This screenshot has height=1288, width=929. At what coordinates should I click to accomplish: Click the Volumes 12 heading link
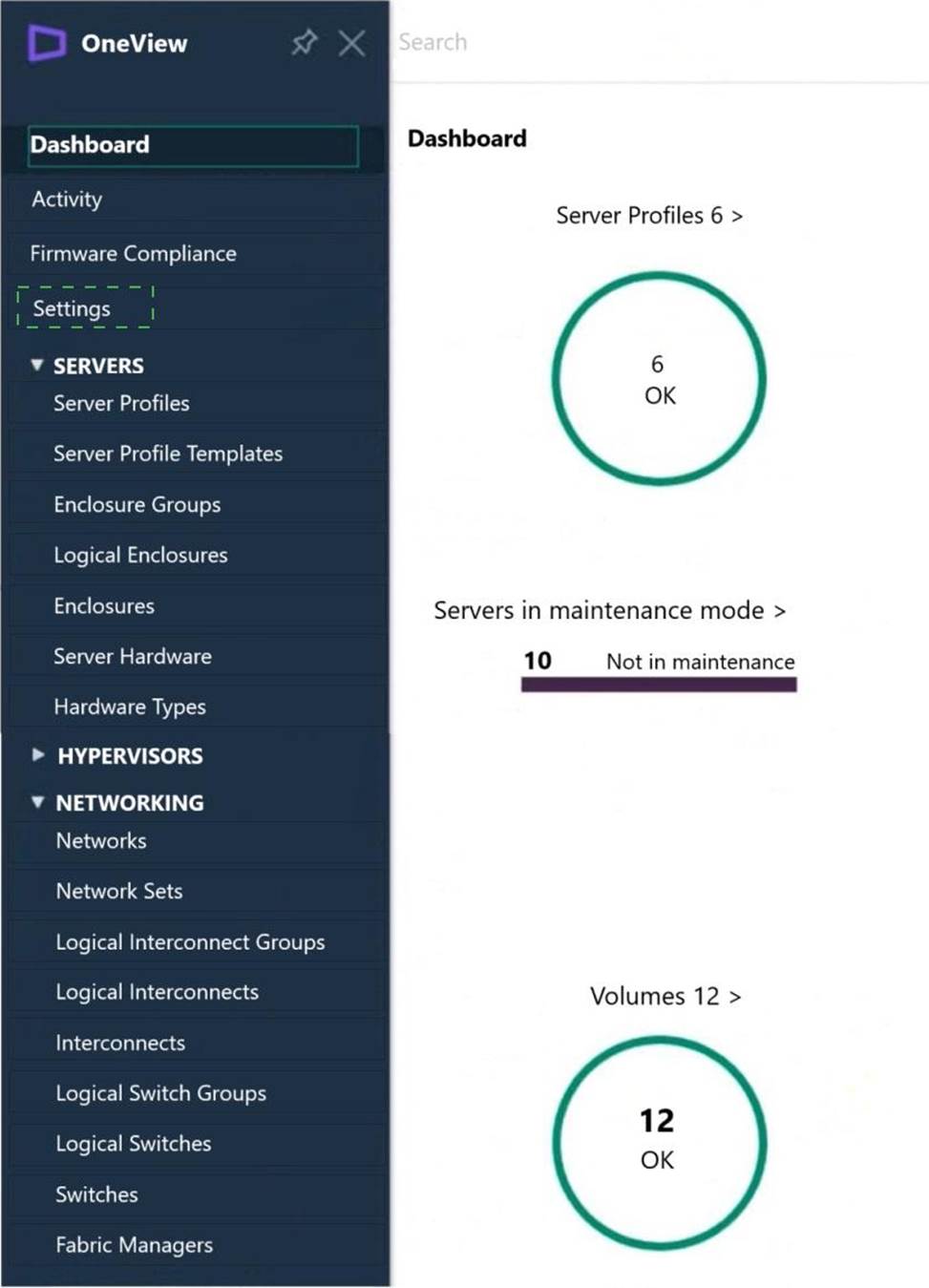pos(665,997)
